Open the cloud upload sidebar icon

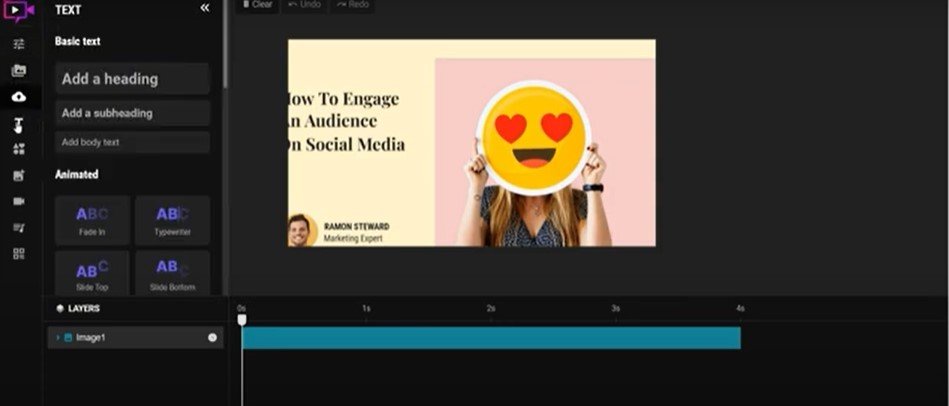pyautogui.click(x=19, y=97)
